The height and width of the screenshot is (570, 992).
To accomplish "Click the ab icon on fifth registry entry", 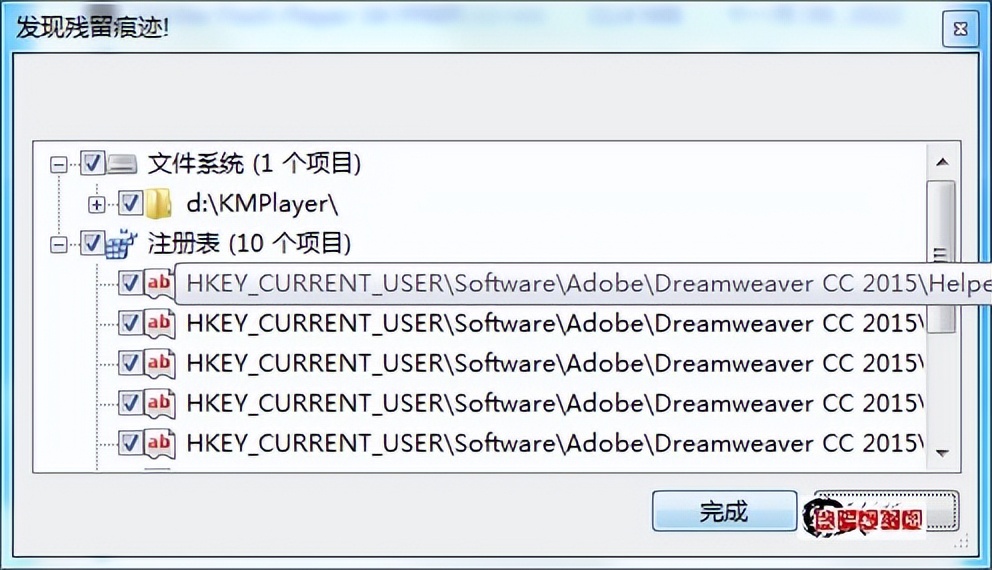I will [x=158, y=443].
